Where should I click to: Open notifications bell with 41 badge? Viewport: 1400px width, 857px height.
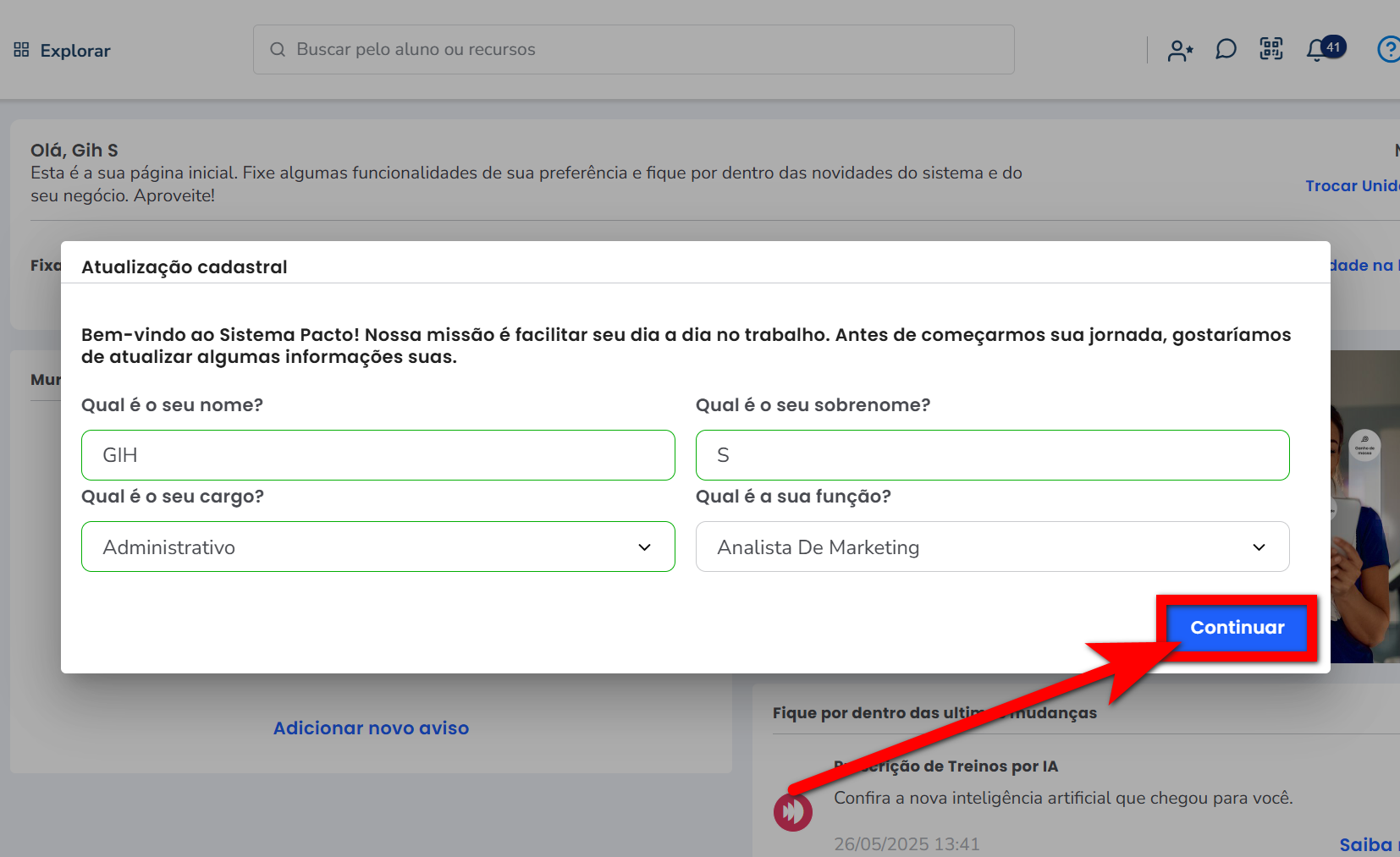[1317, 50]
